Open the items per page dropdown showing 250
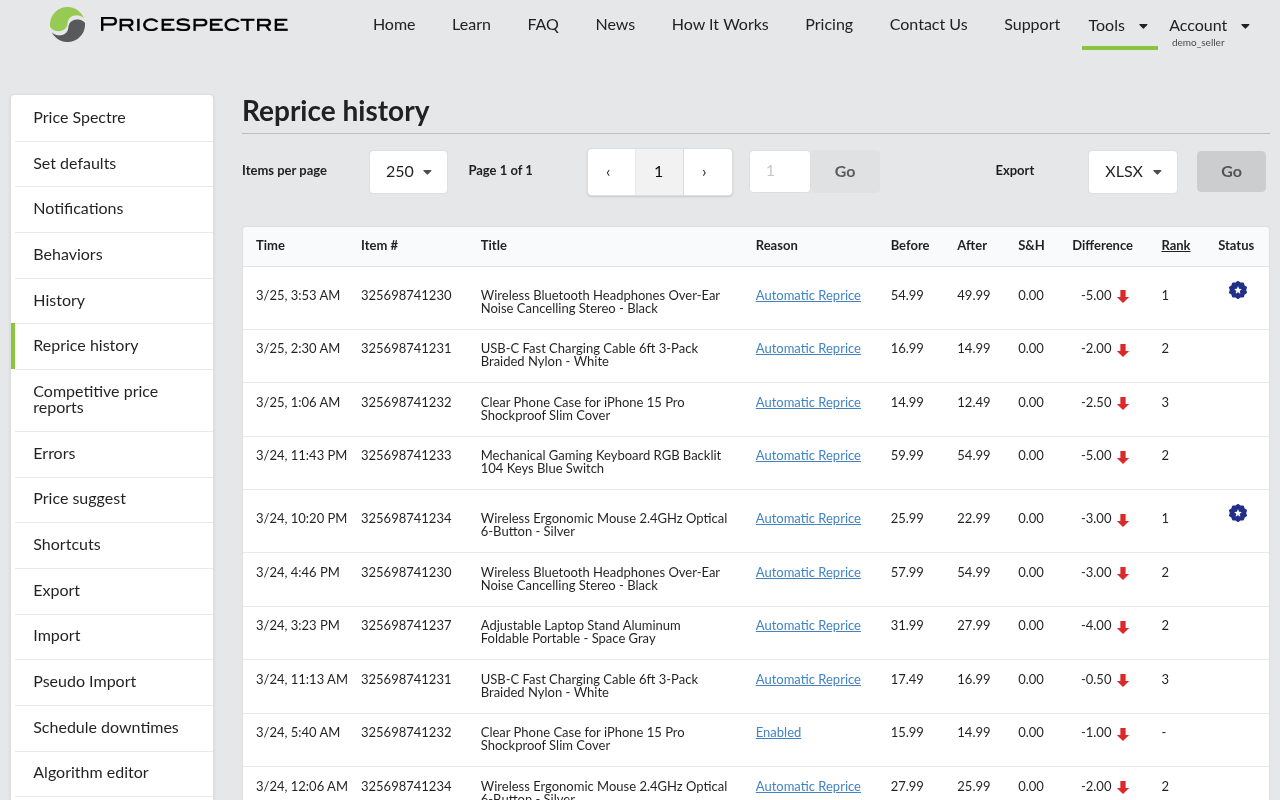The height and width of the screenshot is (800, 1280). pos(408,171)
